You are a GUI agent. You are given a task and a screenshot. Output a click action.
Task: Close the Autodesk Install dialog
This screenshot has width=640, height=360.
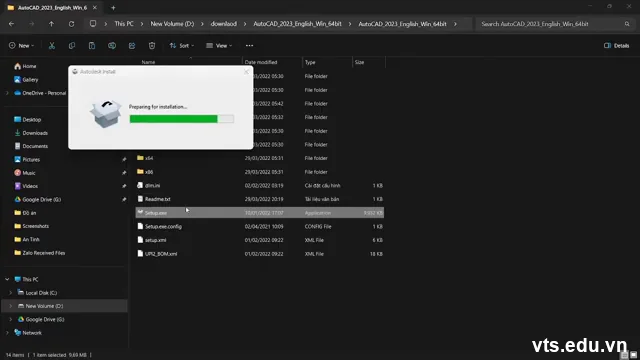(x=246, y=72)
